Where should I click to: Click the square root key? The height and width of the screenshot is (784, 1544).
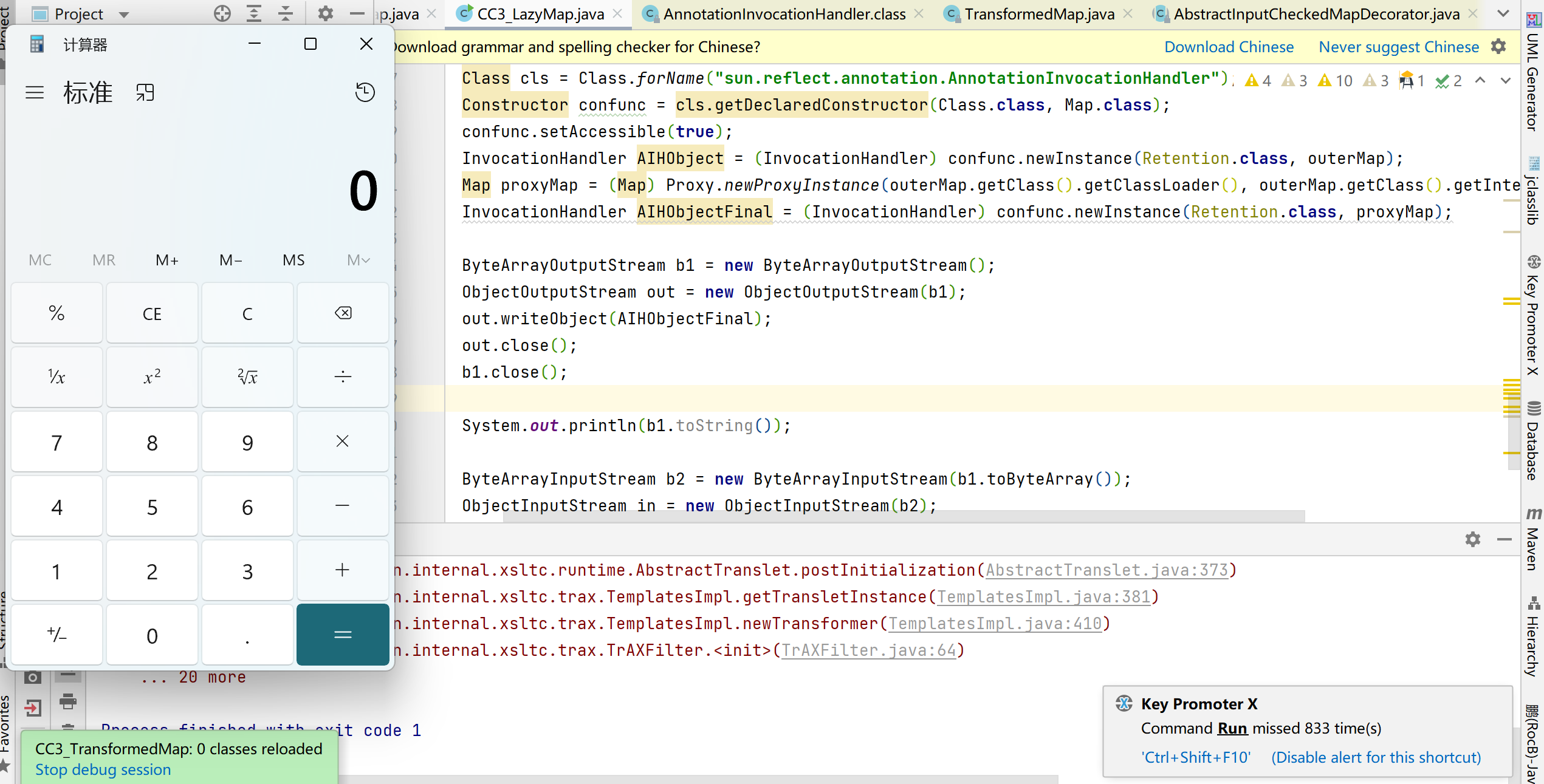[247, 377]
